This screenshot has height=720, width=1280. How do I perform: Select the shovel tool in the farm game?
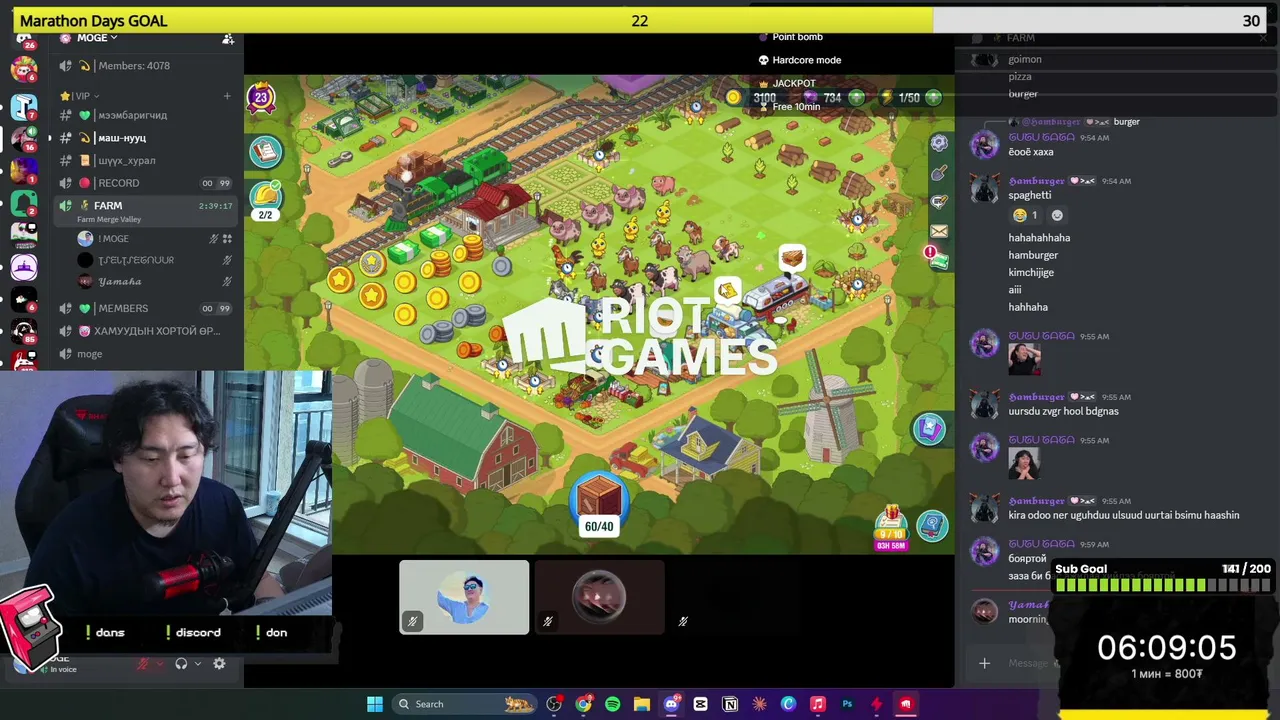939,173
